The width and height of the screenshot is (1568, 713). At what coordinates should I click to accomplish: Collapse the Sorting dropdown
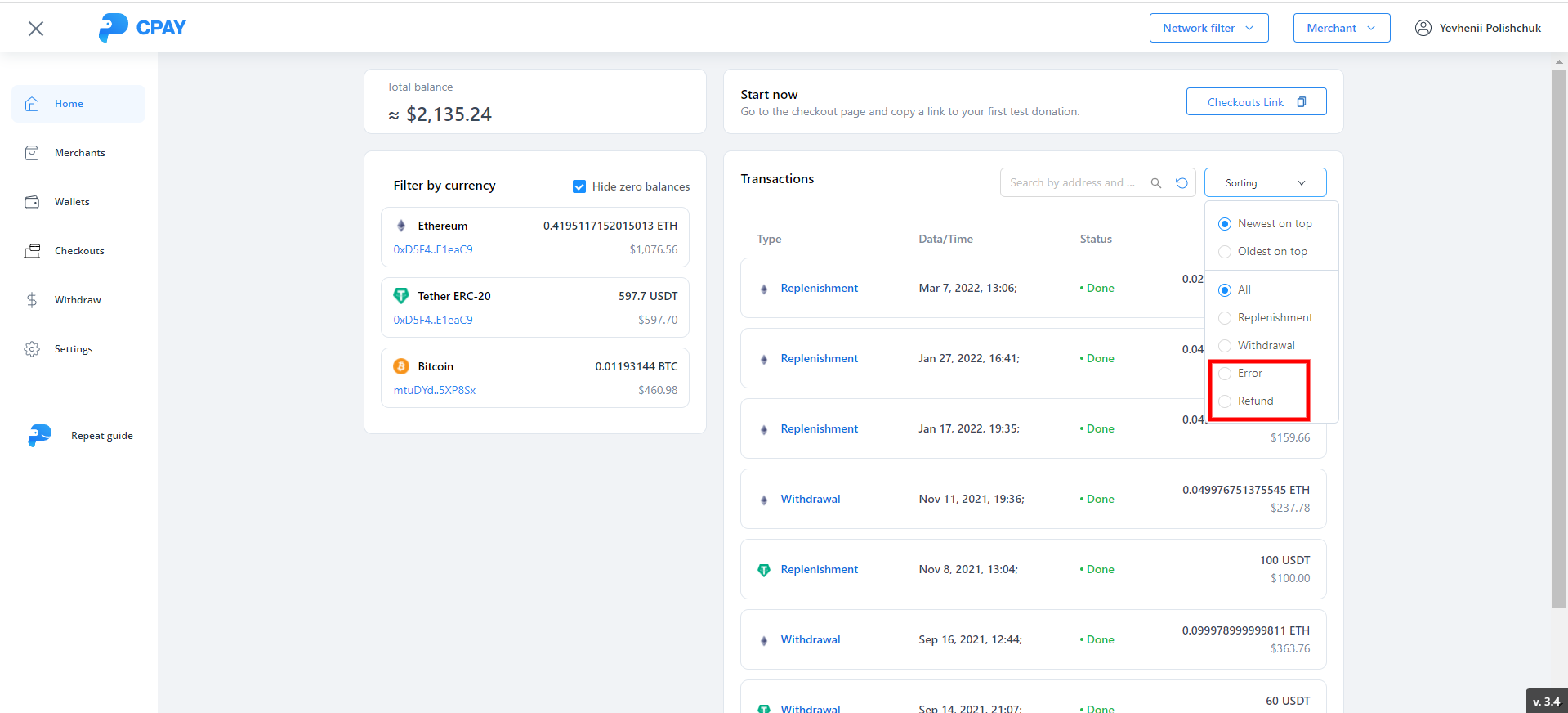point(1265,183)
